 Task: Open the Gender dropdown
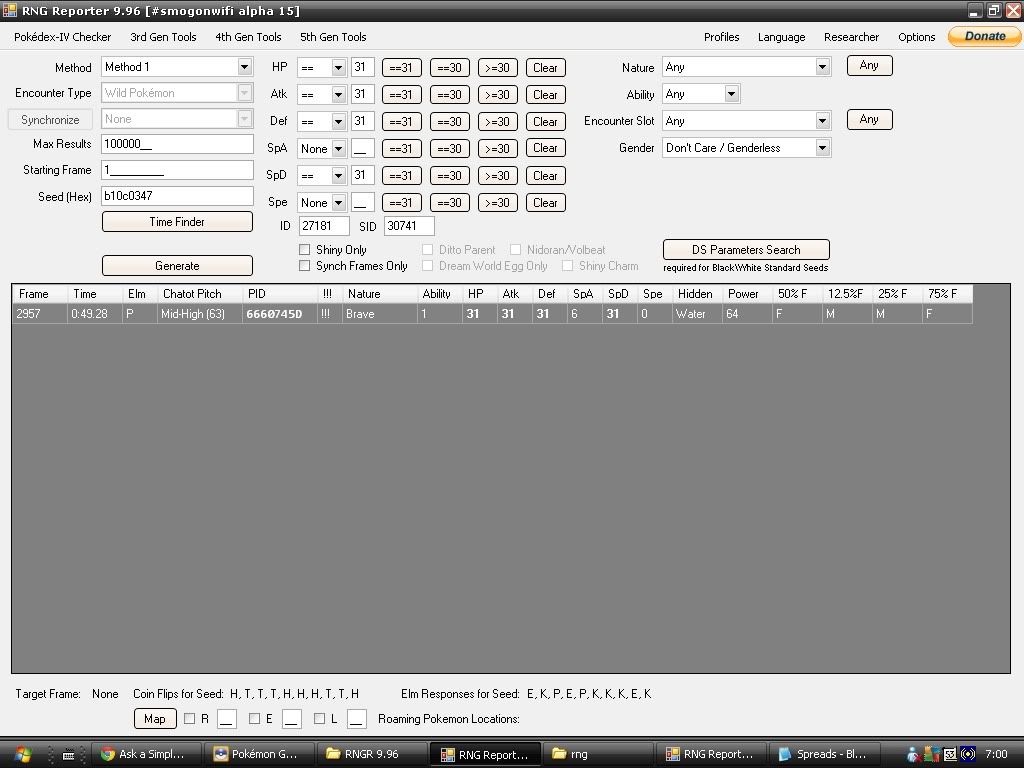pos(822,148)
